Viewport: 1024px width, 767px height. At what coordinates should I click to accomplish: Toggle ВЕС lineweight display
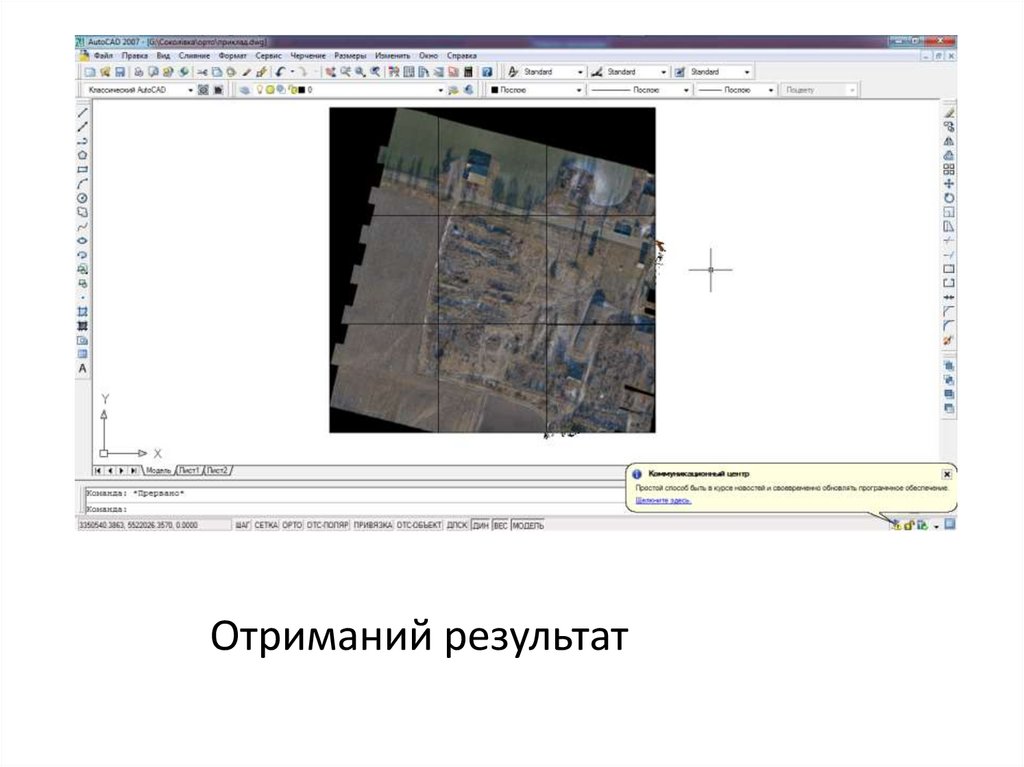click(x=501, y=525)
